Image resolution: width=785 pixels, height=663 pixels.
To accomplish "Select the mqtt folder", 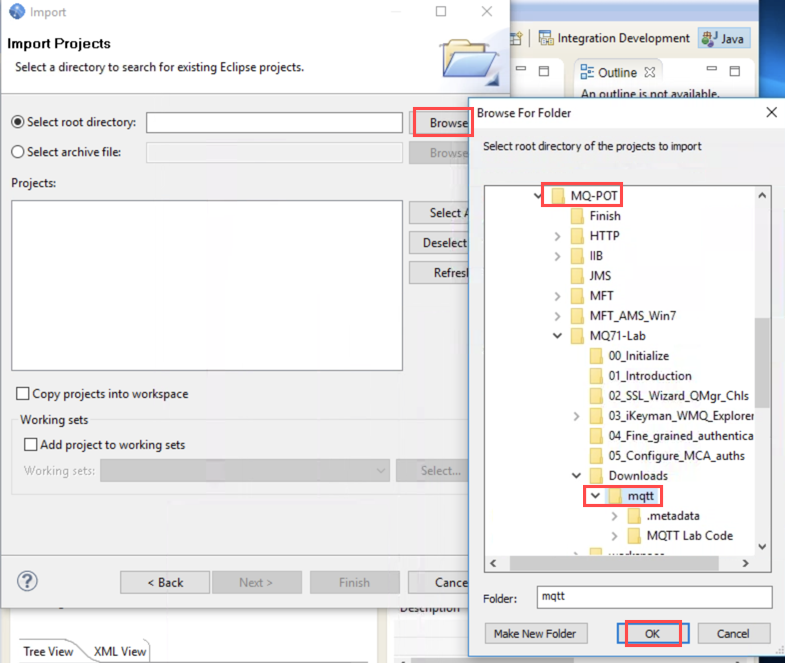I will (x=640, y=496).
